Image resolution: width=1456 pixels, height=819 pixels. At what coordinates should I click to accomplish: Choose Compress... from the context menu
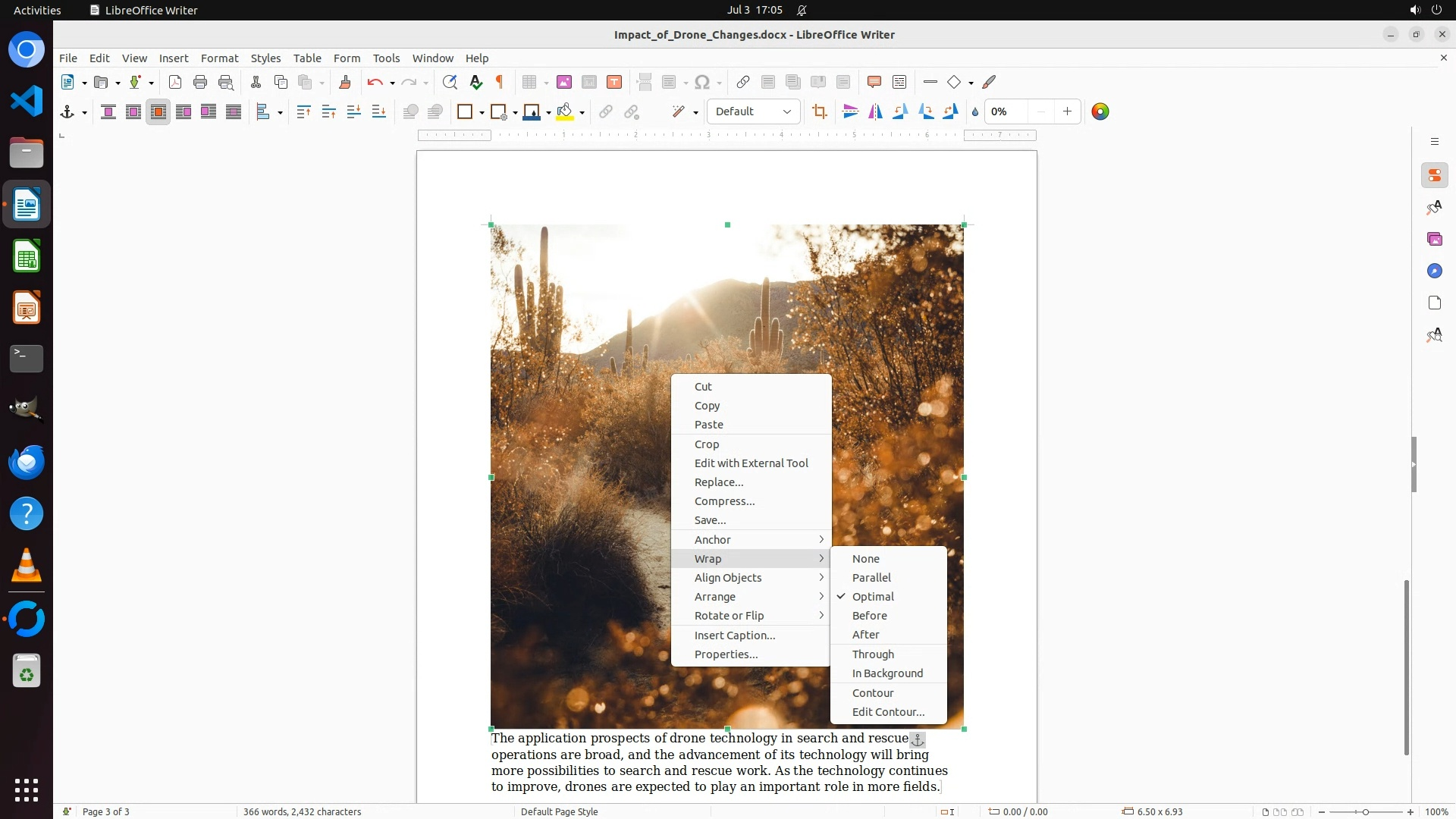[x=724, y=500]
